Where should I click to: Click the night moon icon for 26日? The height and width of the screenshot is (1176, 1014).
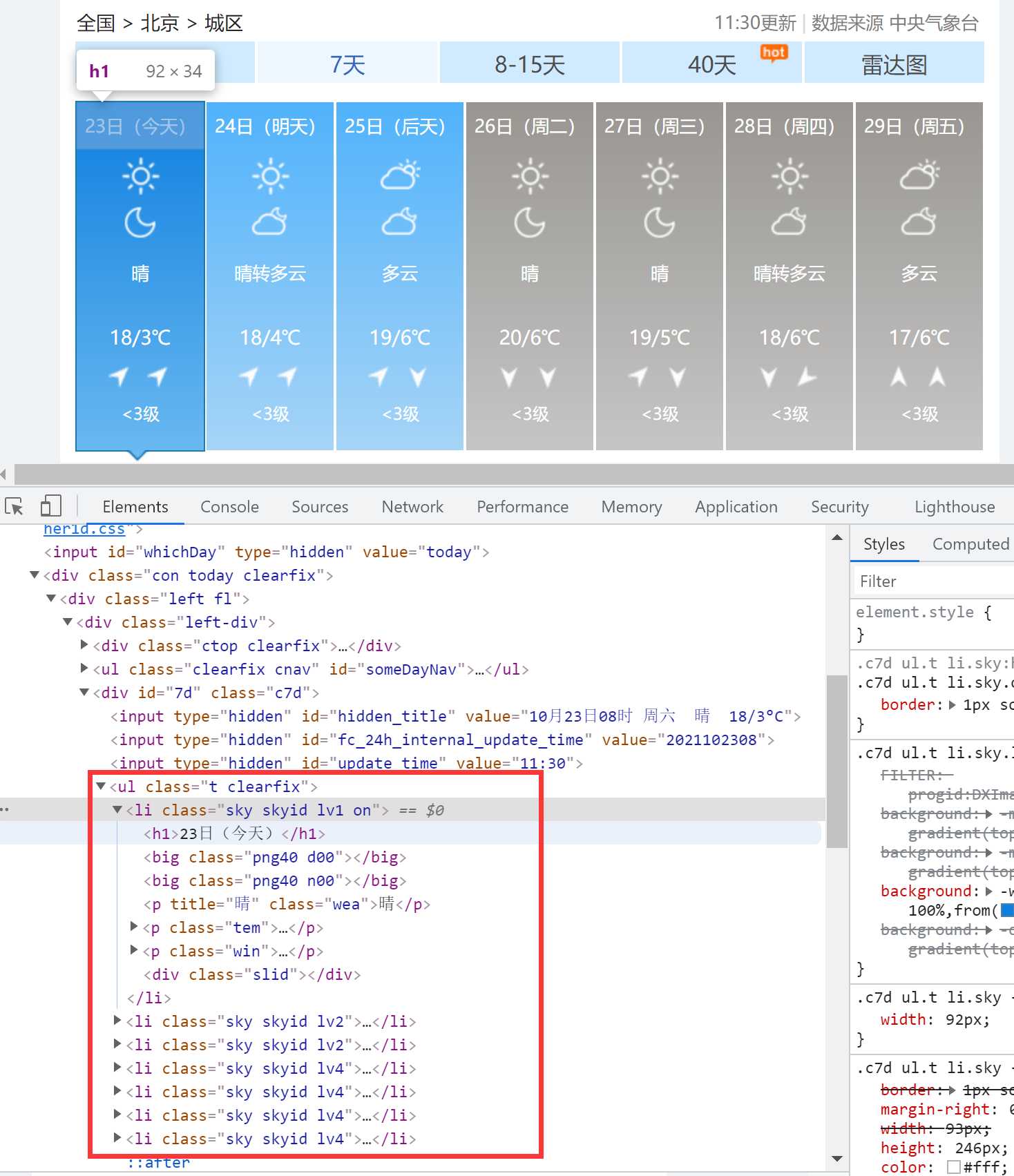(530, 223)
